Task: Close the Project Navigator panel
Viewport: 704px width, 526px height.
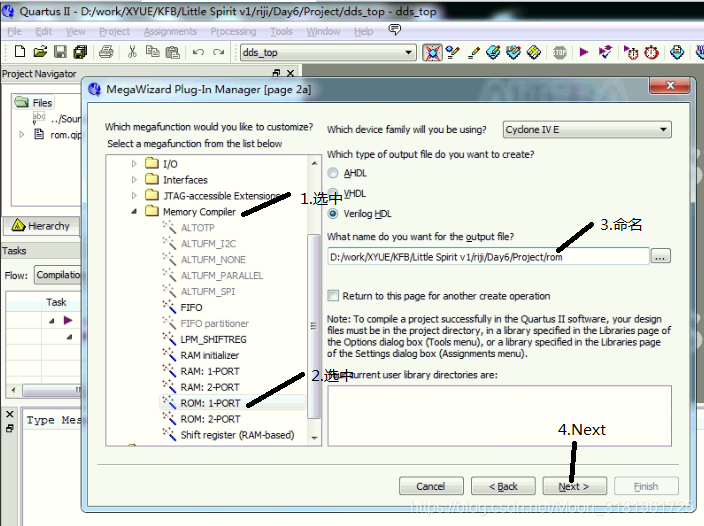Action: tap(290, 73)
